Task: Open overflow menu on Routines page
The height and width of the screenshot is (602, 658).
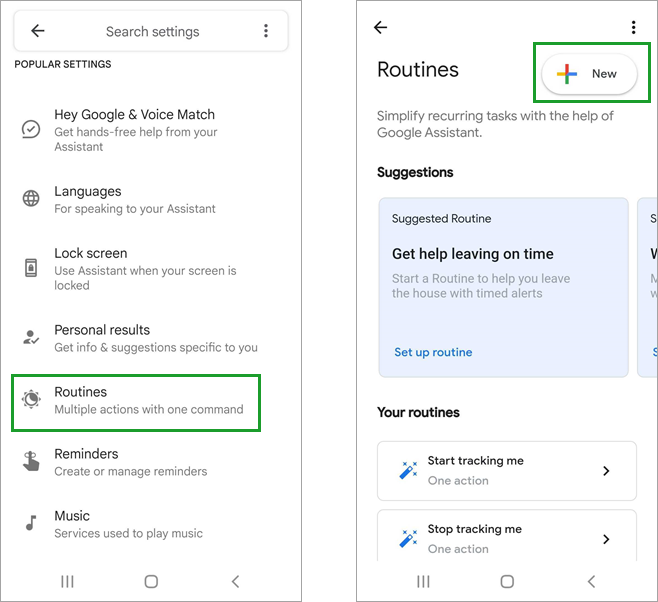Action: pos(634,28)
